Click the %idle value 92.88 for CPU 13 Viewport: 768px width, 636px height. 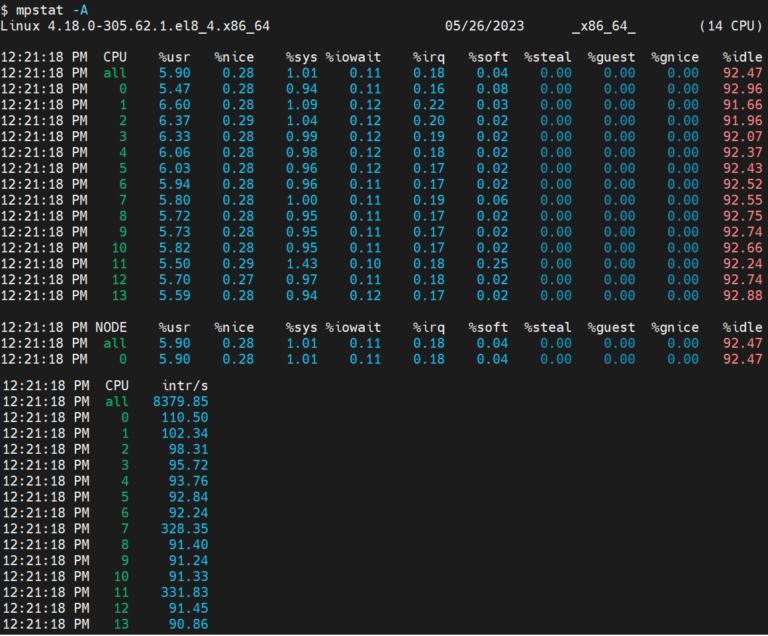(x=742, y=295)
